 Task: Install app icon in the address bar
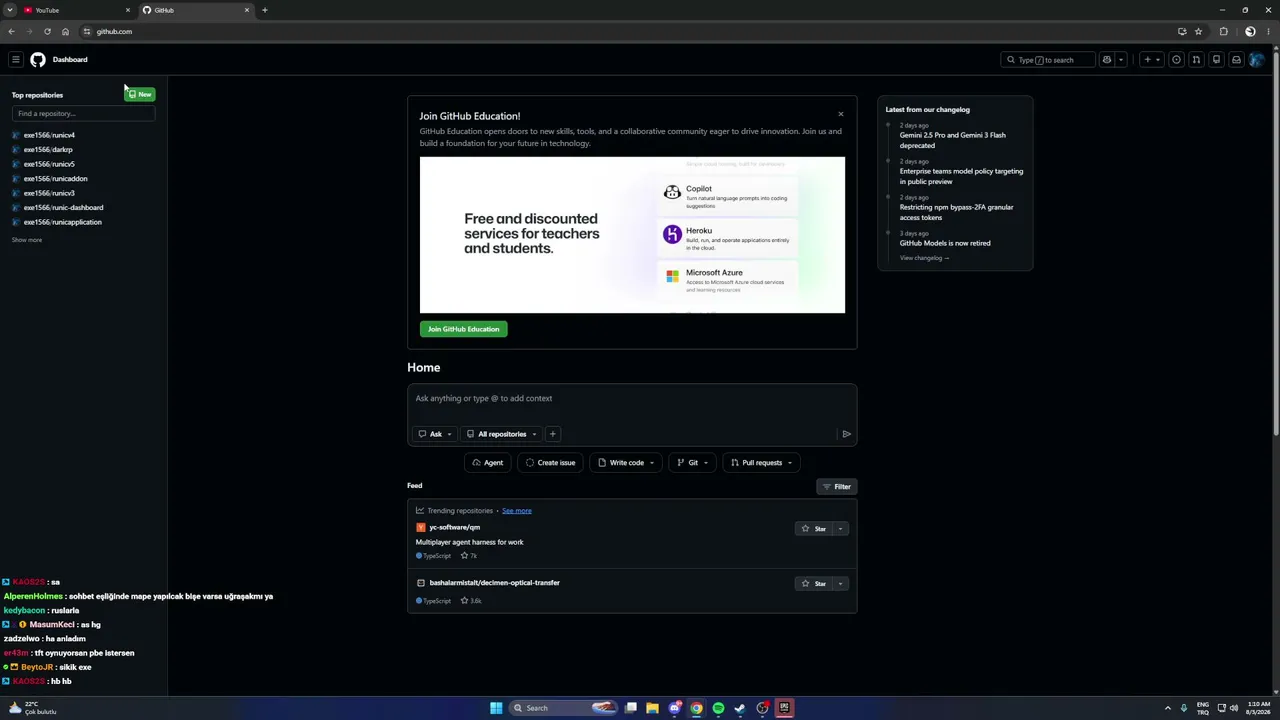click(1182, 31)
